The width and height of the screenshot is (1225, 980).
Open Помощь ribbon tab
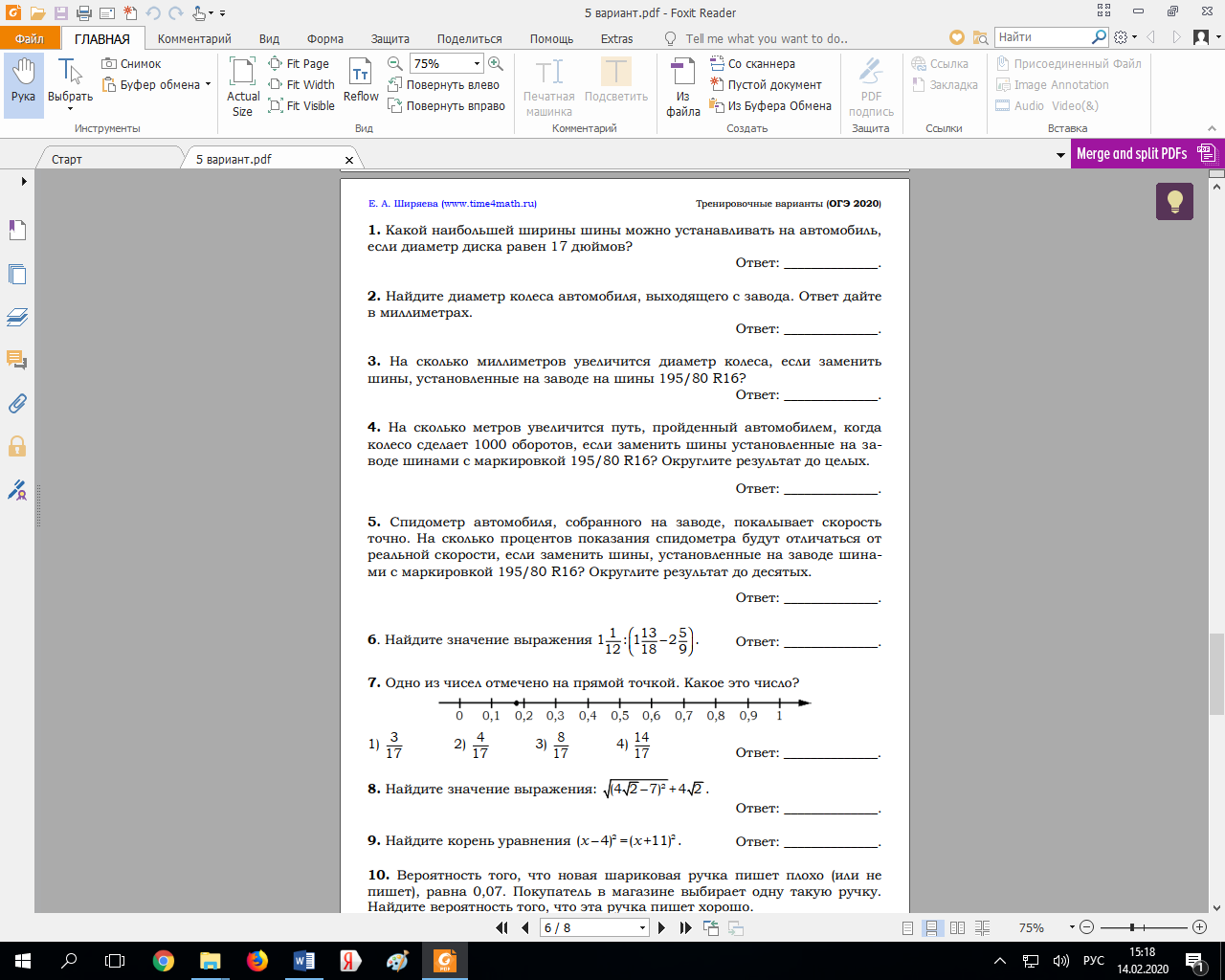(551, 38)
